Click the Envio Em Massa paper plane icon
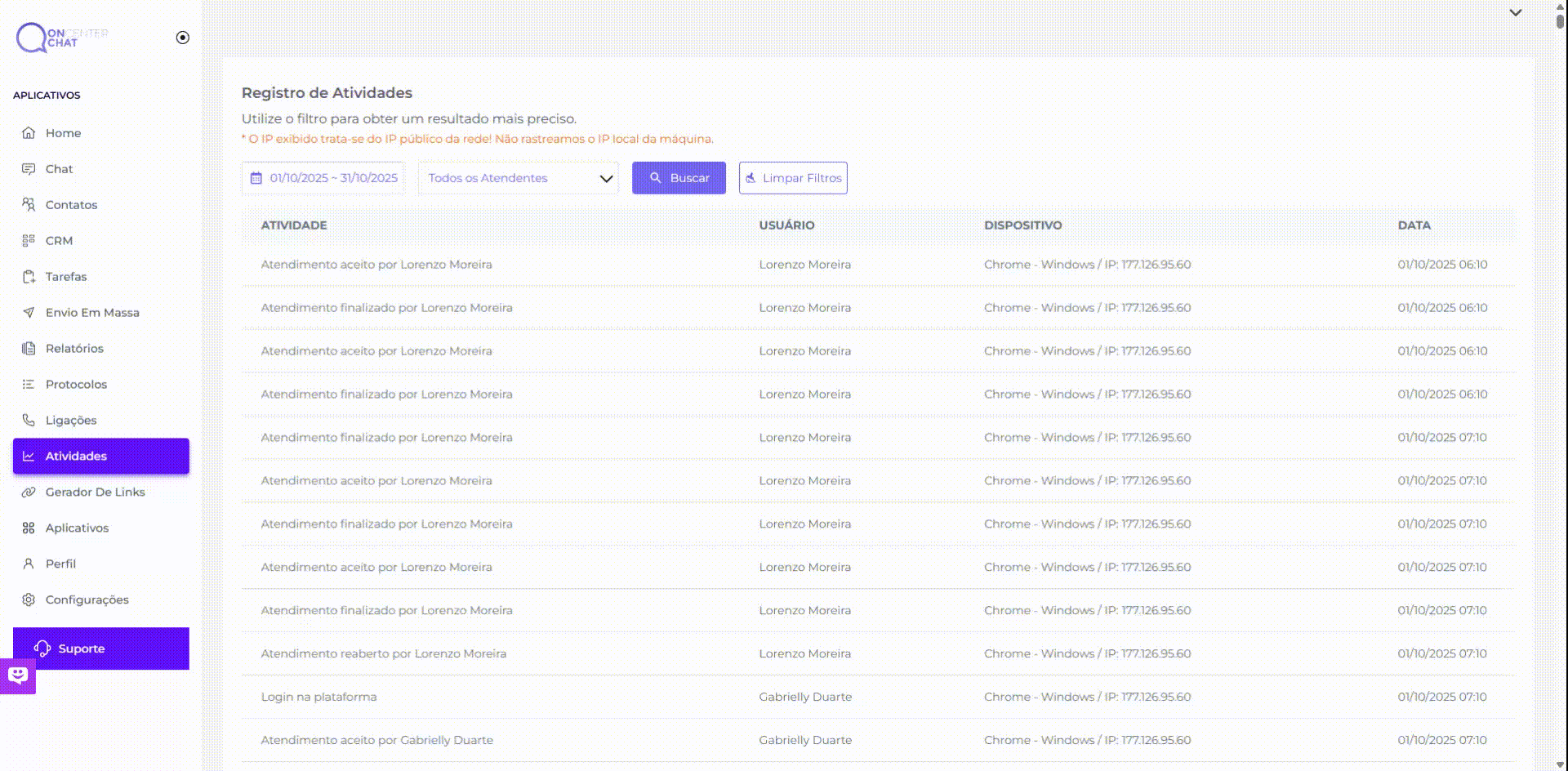 coord(29,313)
